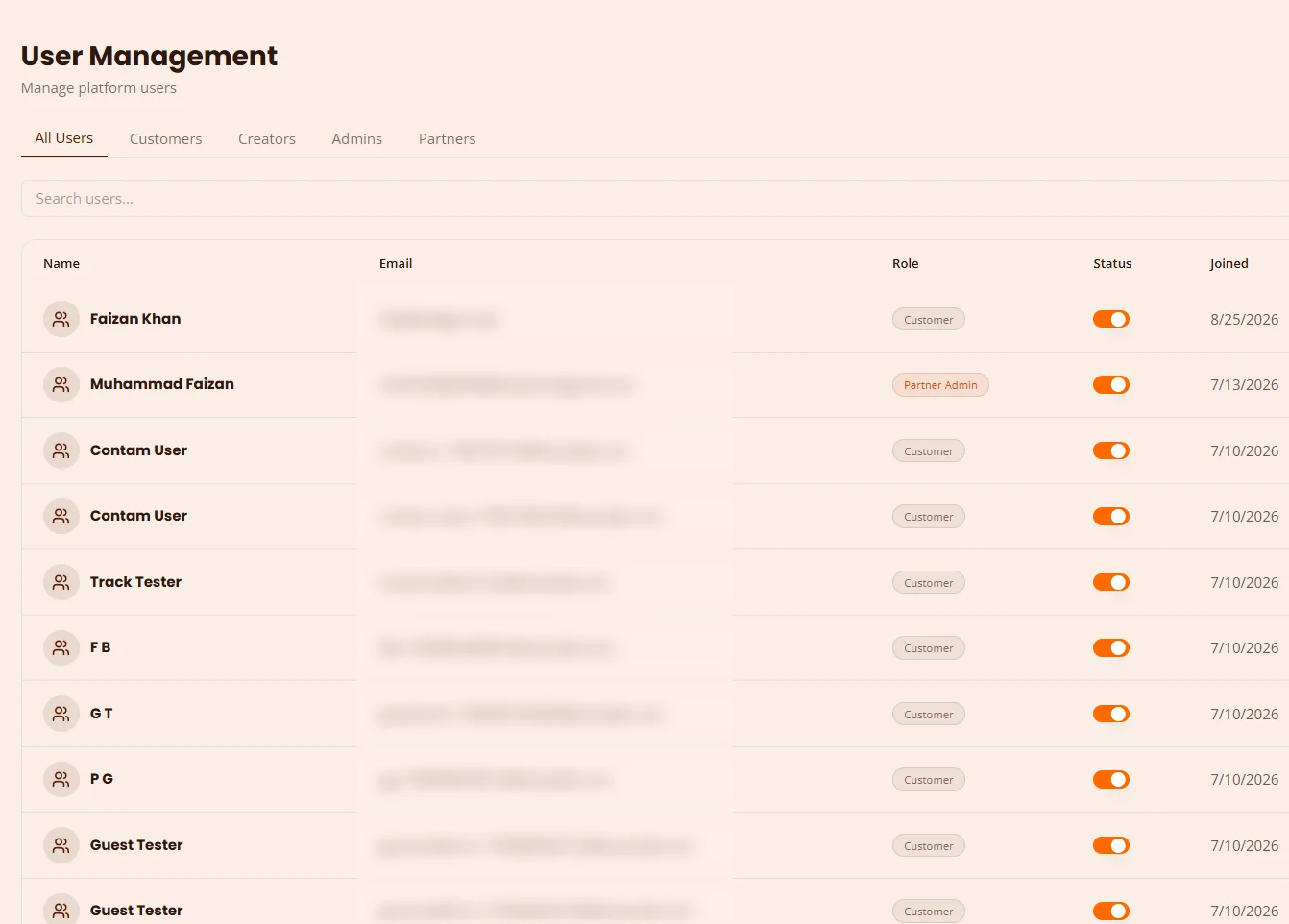Open the Customers tab

166,139
